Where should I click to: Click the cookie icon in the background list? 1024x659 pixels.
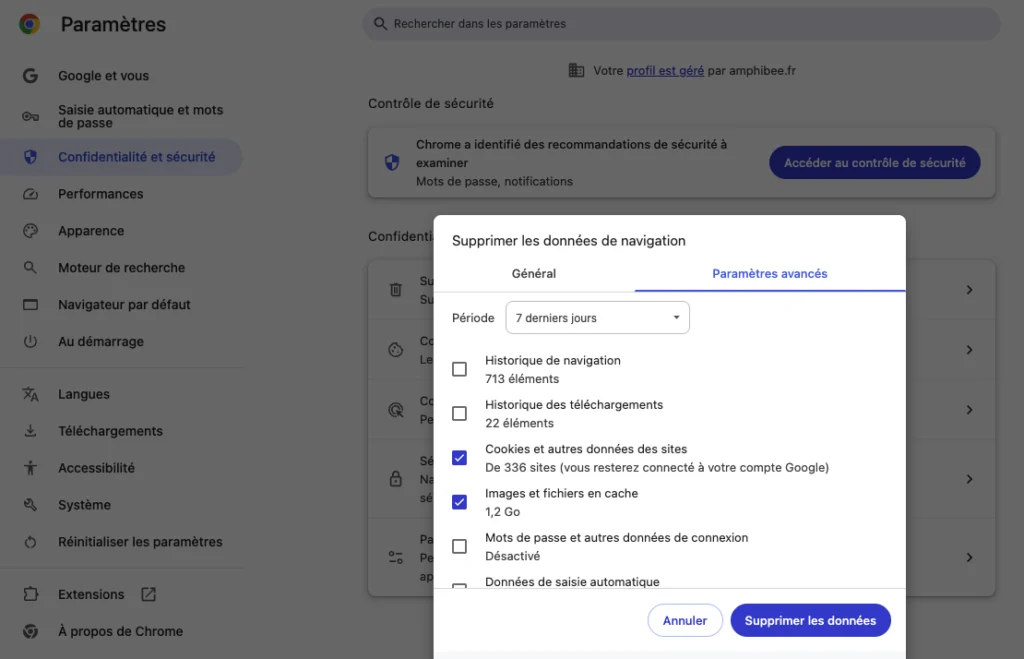[x=396, y=350]
